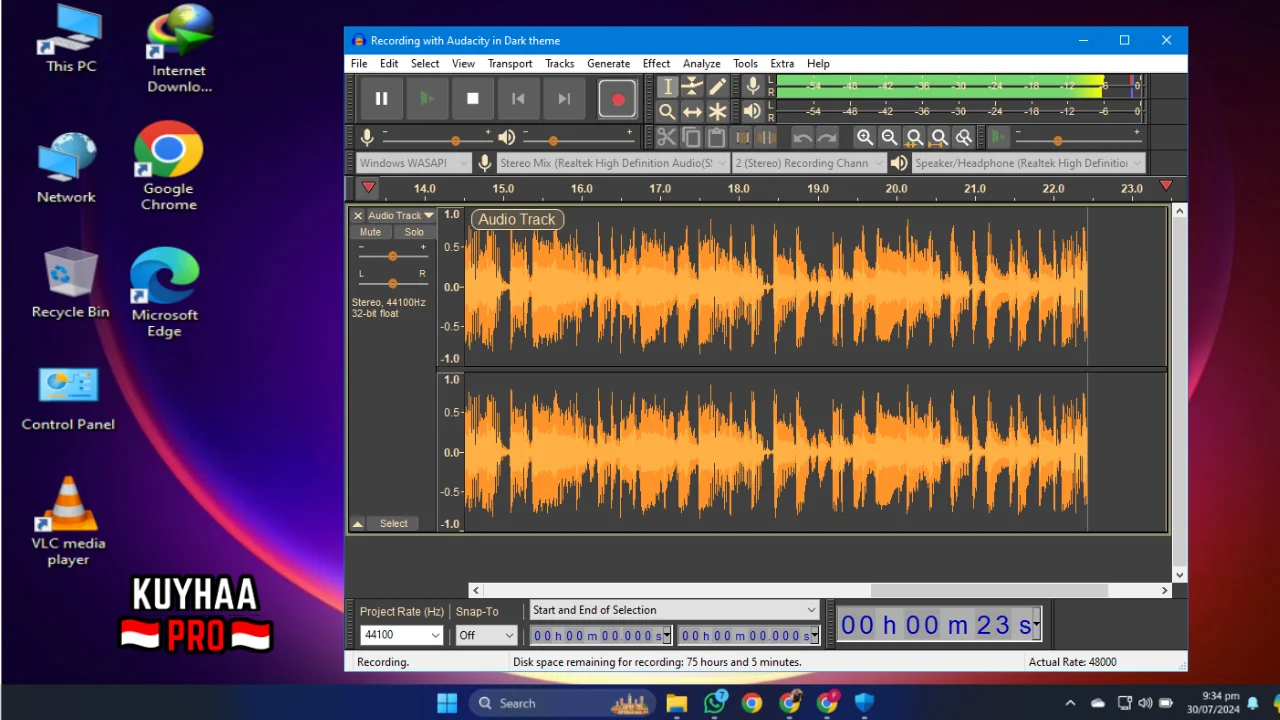1280x720 pixels.
Task: Open the Effect menu
Action: tap(656, 63)
